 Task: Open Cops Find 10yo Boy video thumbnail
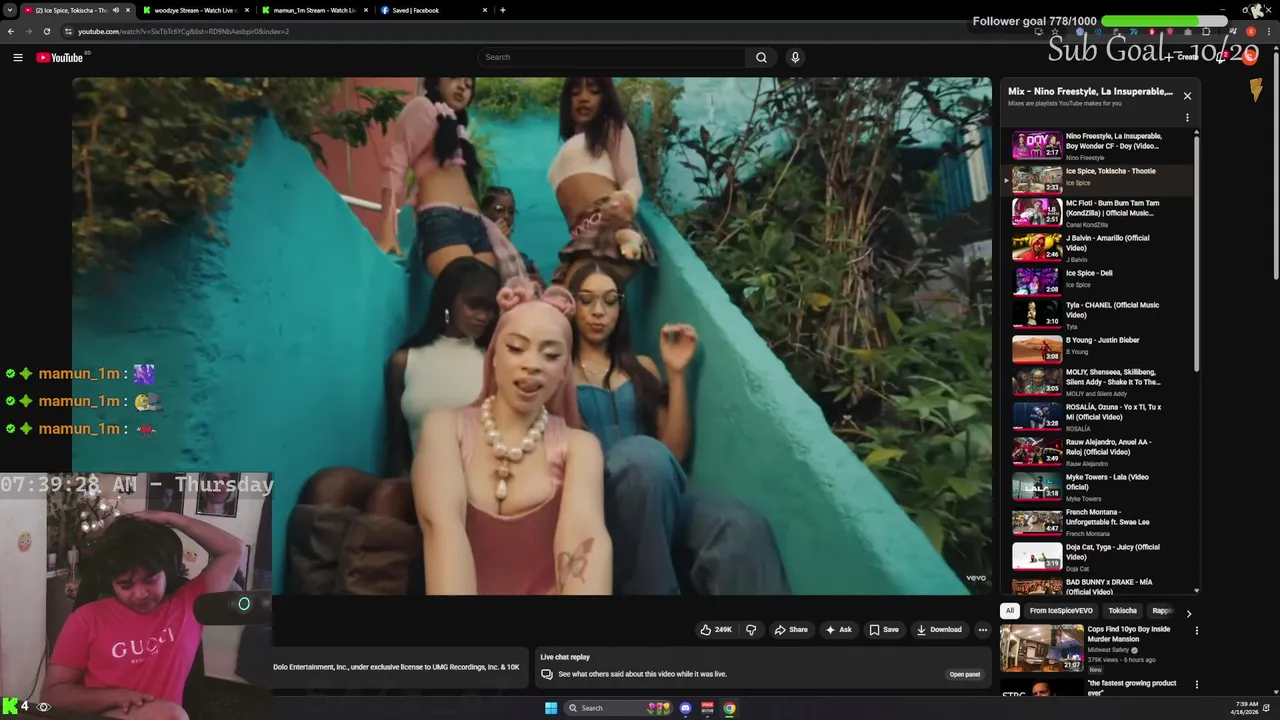coord(1042,648)
